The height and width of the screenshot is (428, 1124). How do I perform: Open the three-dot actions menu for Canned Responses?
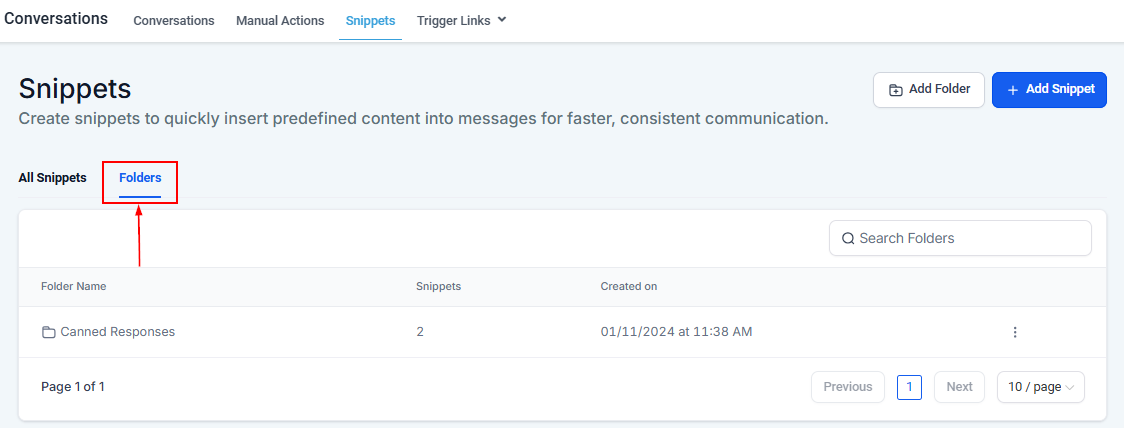(1015, 332)
